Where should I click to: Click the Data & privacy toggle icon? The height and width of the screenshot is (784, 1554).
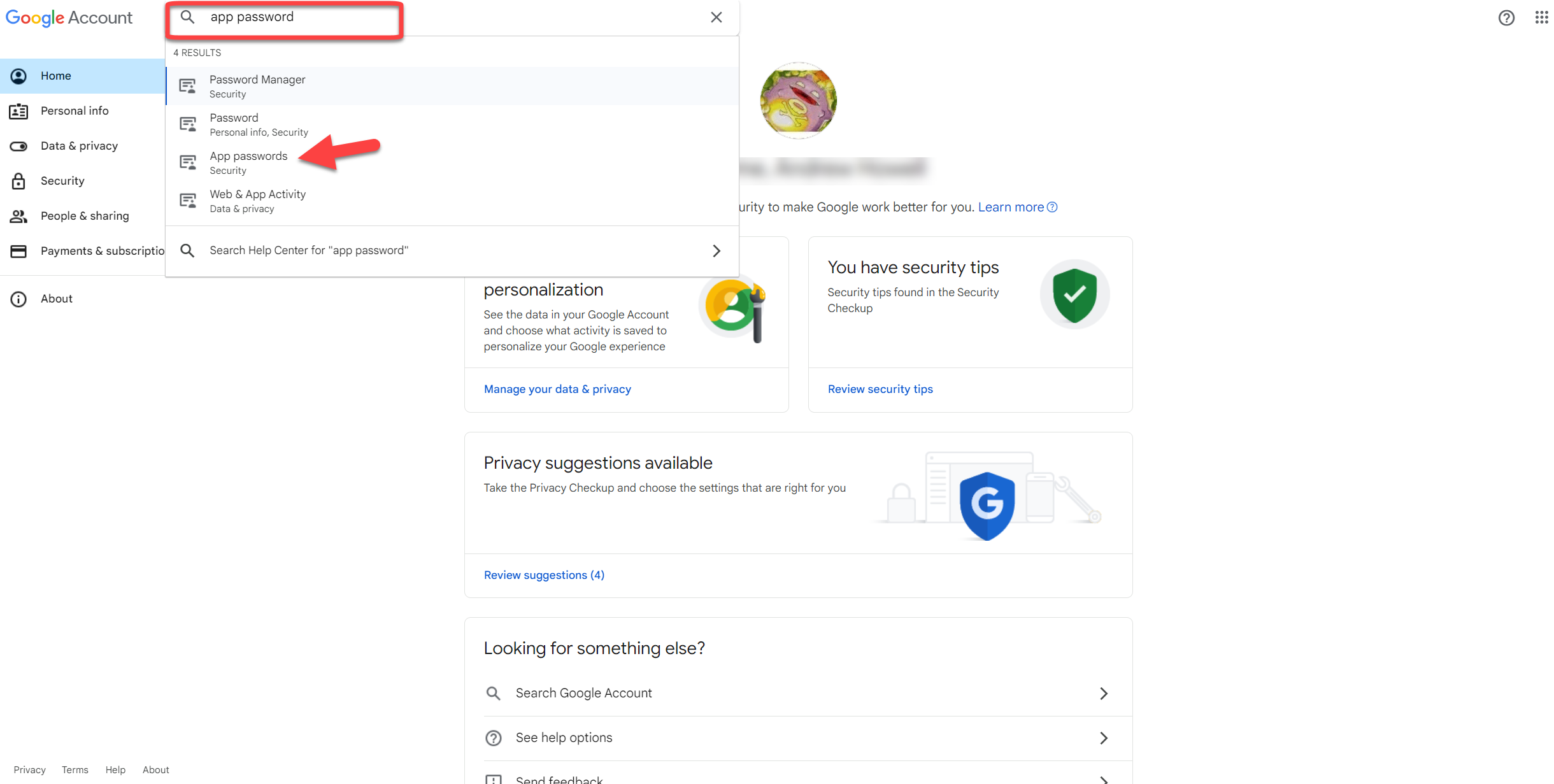click(x=18, y=146)
